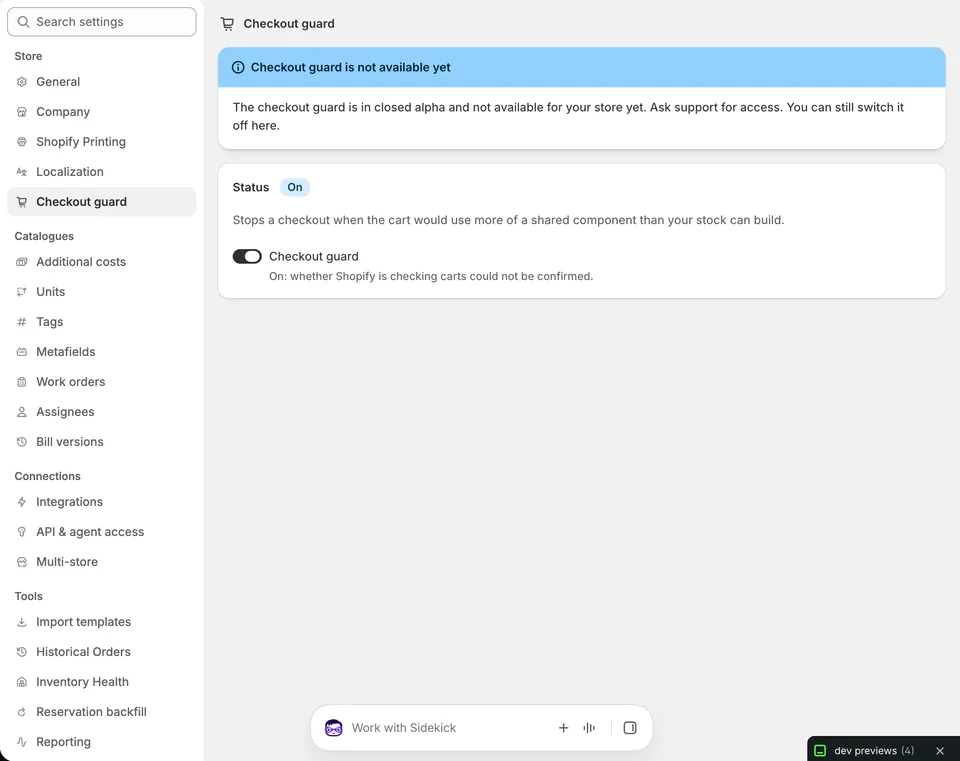Click the On status badge
The height and width of the screenshot is (761, 960).
[x=294, y=187]
